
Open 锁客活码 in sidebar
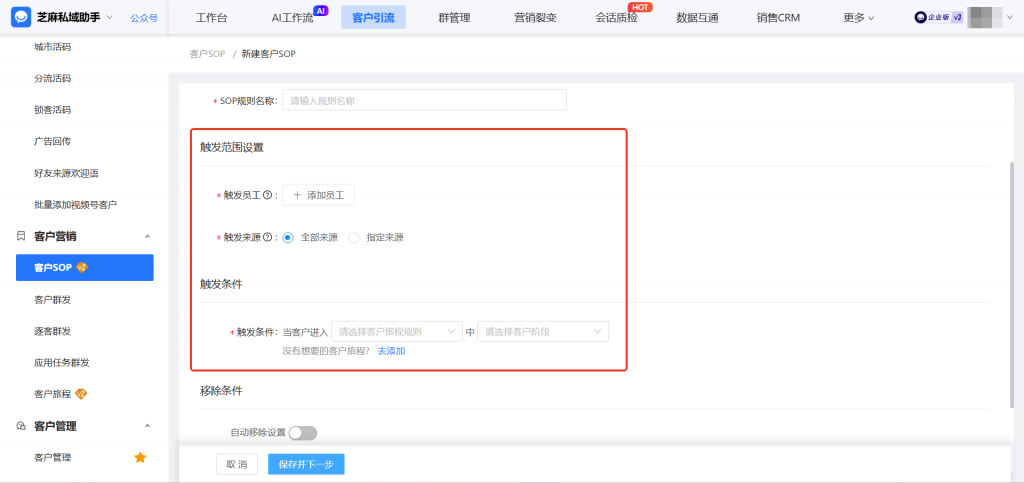tap(52, 110)
